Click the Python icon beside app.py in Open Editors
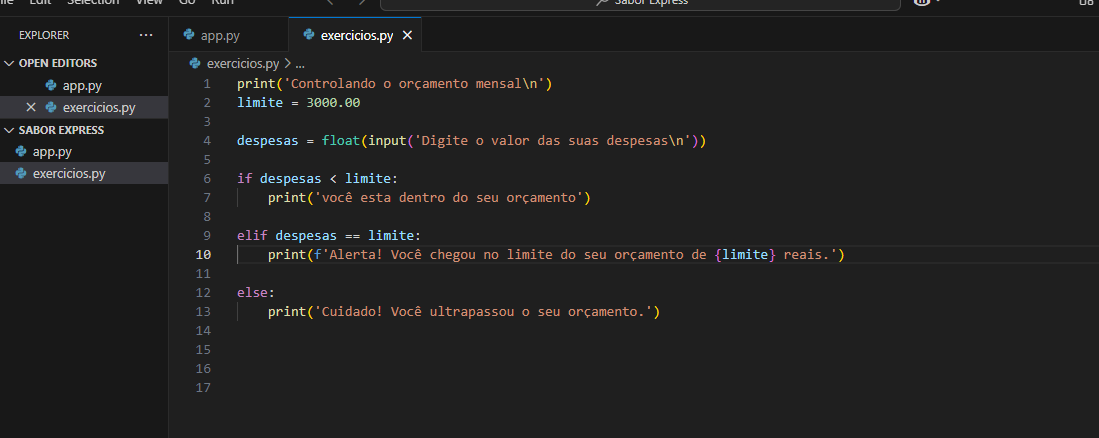This screenshot has width=1099, height=438. point(50,85)
